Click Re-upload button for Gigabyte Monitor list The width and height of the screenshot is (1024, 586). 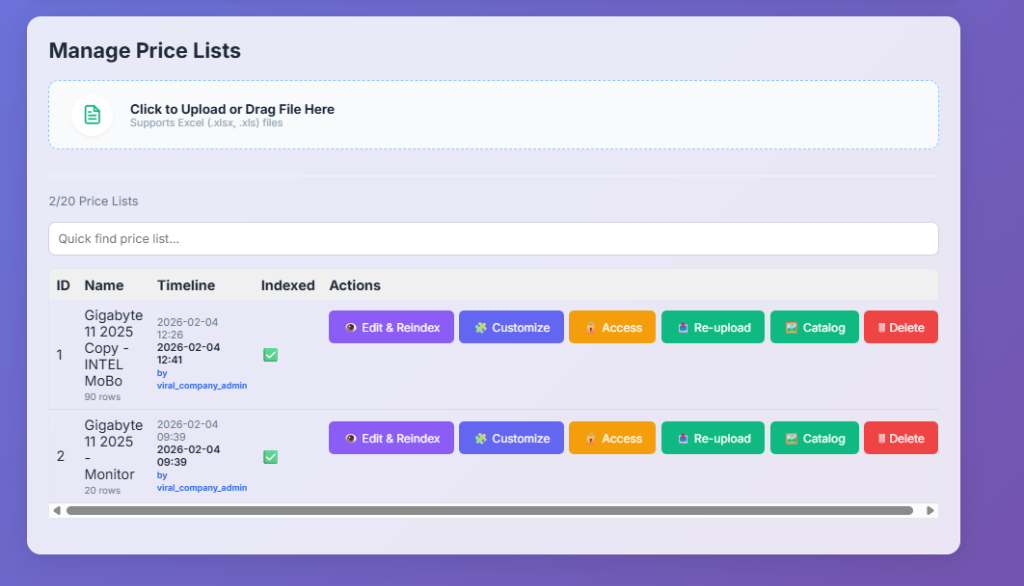point(712,438)
